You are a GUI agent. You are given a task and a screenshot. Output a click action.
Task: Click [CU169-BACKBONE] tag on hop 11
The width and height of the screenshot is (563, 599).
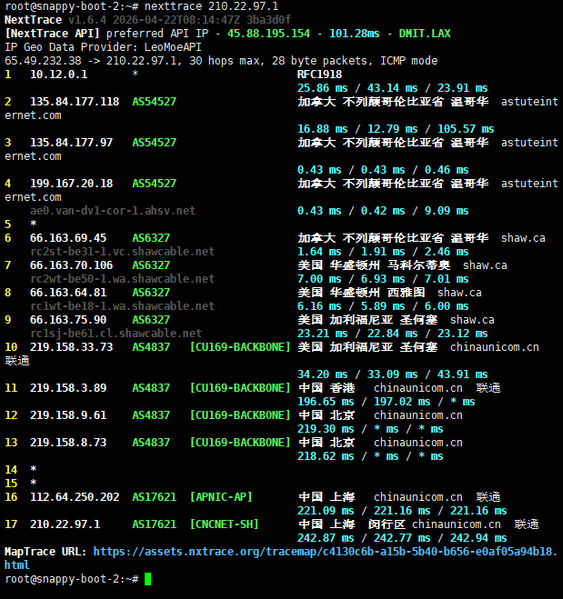click(x=240, y=388)
